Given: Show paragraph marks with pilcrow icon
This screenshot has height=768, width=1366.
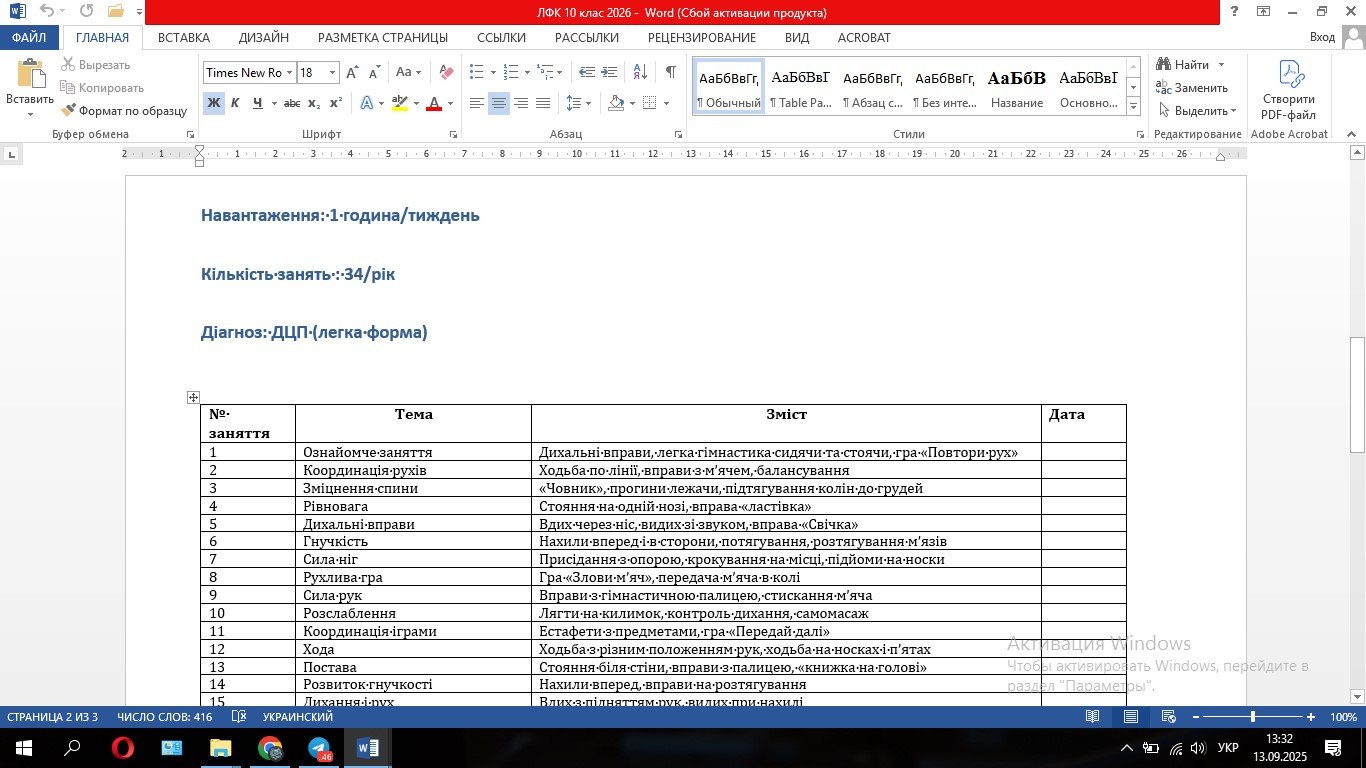Looking at the screenshot, I should point(670,72).
